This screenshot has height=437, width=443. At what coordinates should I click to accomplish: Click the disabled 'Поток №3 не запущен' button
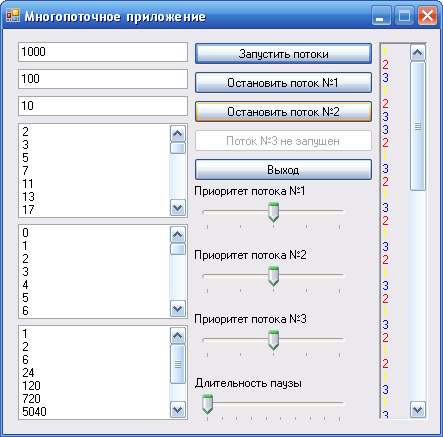pyautogui.click(x=283, y=141)
